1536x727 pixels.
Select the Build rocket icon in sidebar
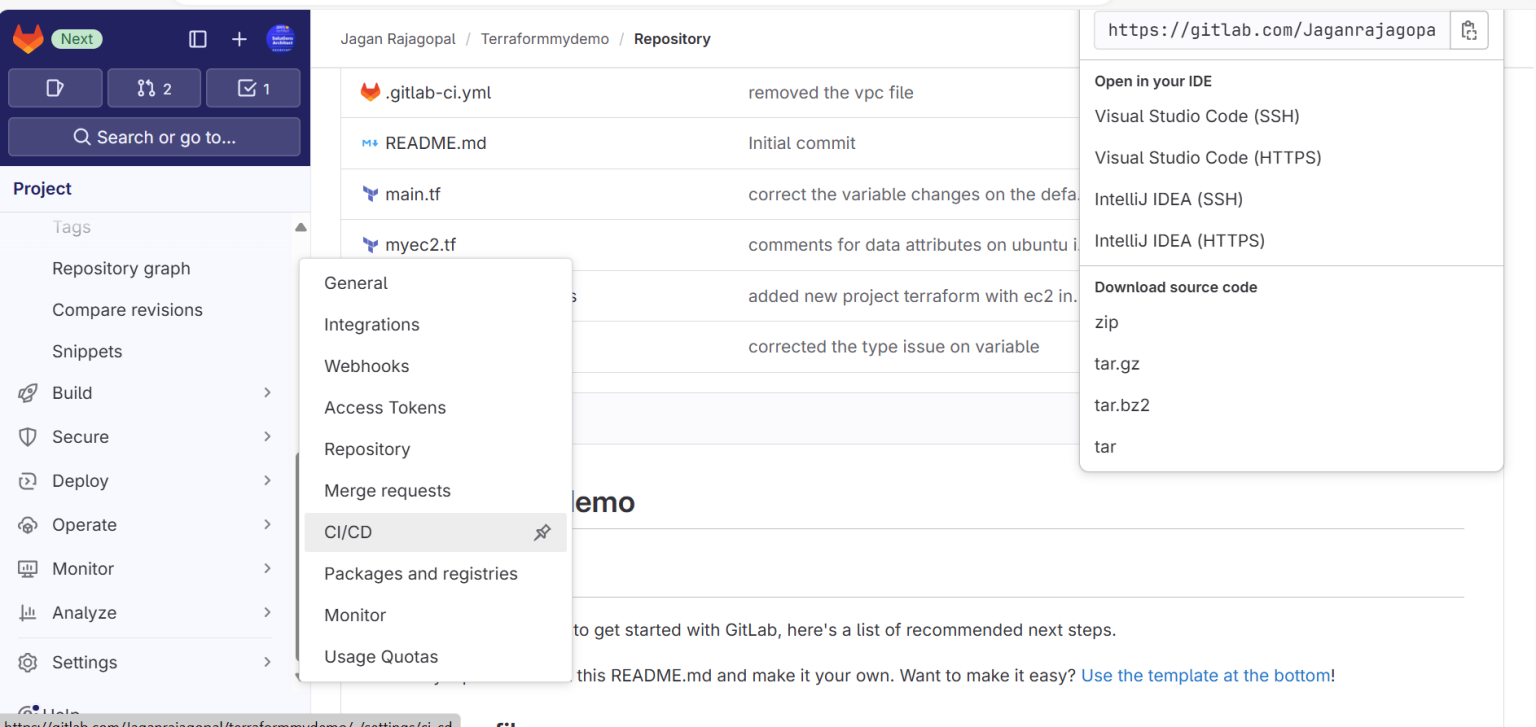(x=30, y=392)
